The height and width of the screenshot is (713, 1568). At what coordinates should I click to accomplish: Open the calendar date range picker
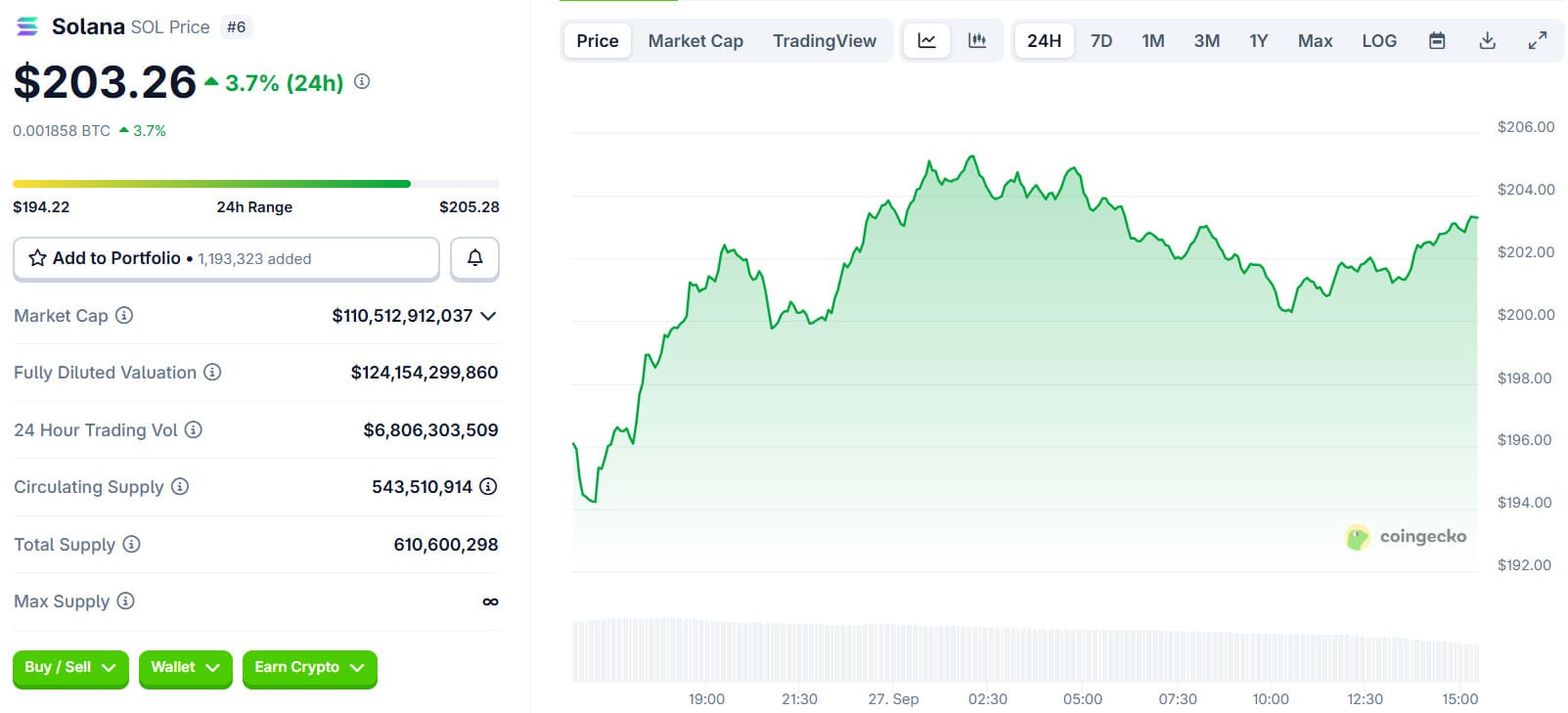click(x=1437, y=41)
